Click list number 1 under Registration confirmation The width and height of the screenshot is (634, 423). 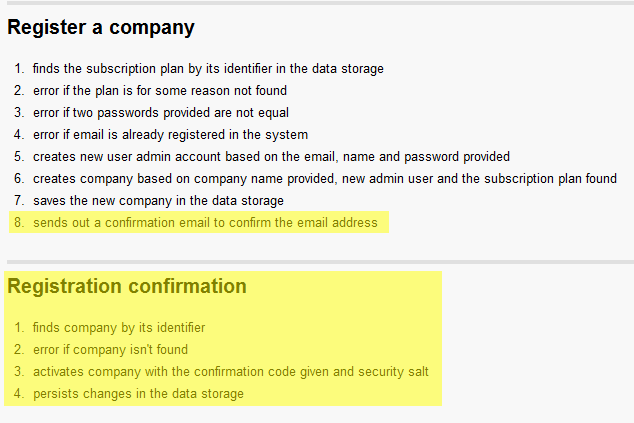pos(19,328)
